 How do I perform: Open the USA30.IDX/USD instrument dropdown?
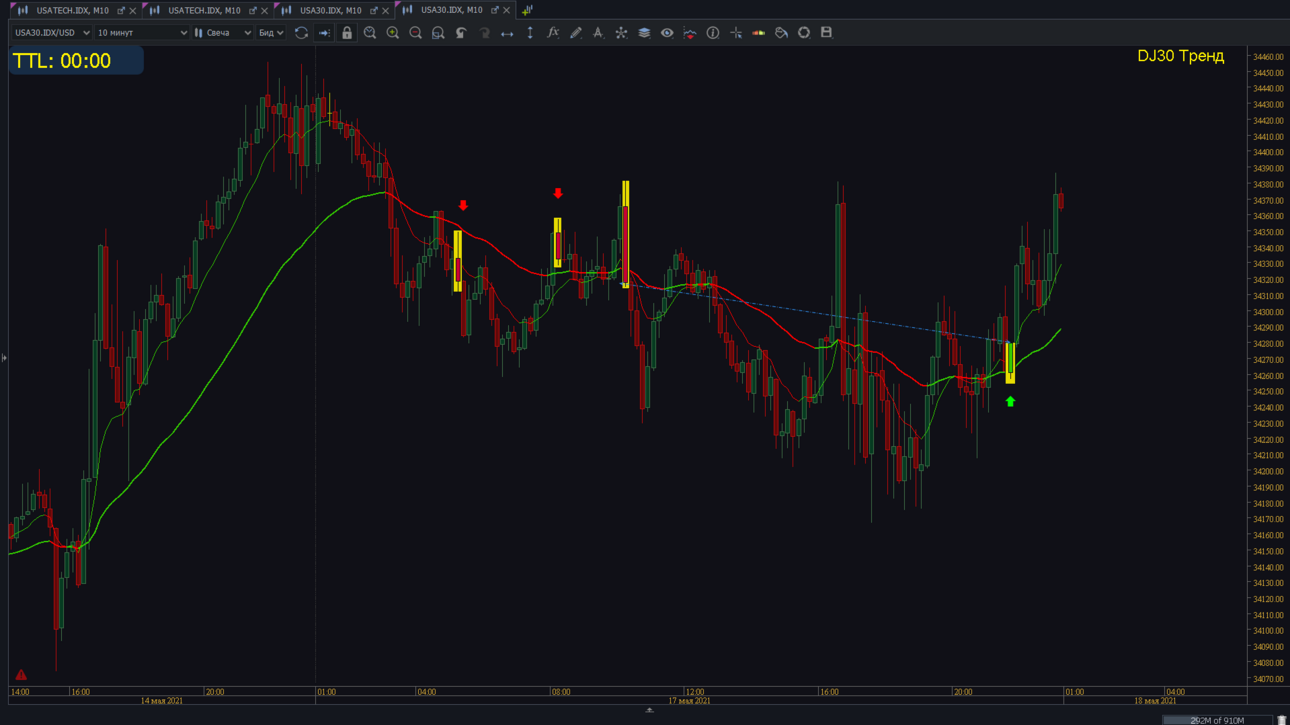click(51, 33)
